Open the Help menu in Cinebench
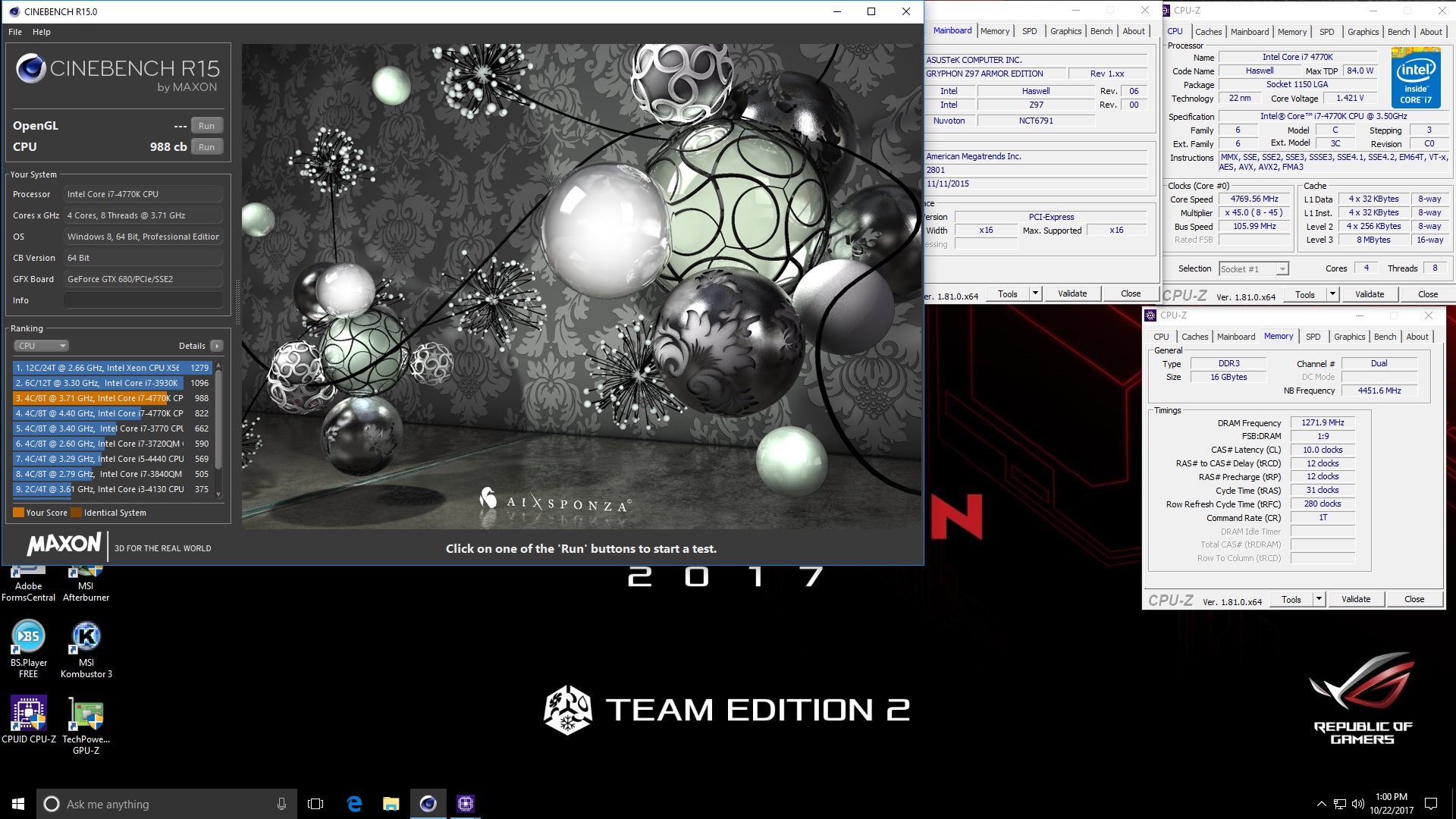 (42, 32)
